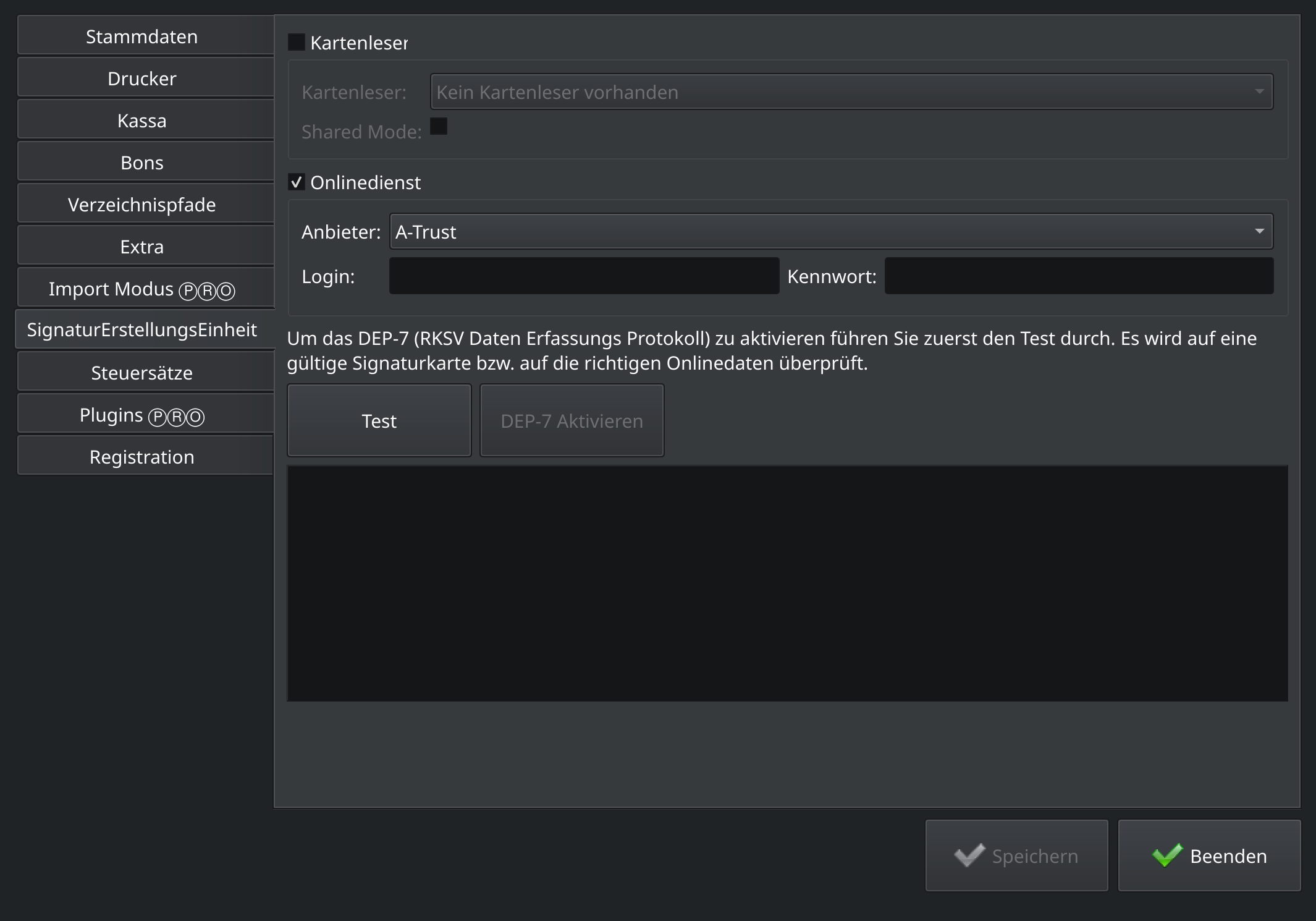
Task: Select the SignaturErstellungsEinheit tab
Action: coord(145,329)
